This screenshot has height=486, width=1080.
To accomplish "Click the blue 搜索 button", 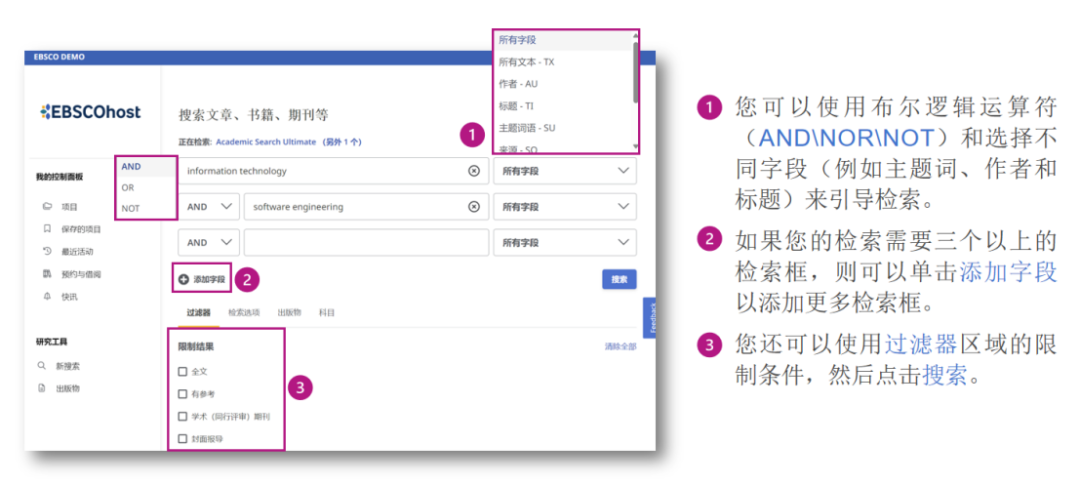I will (x=619, y=279).
